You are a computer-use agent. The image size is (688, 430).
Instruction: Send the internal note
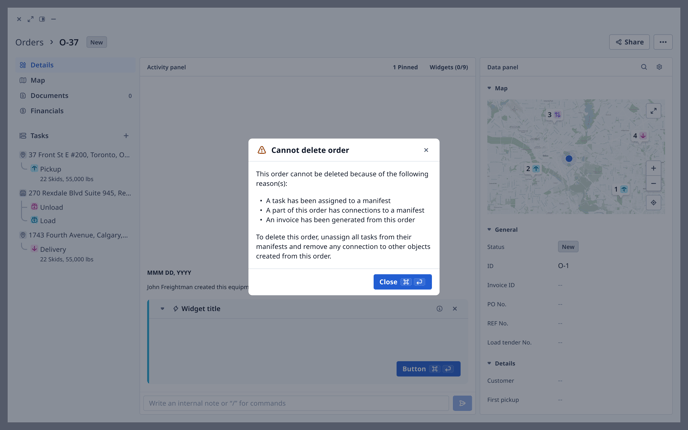(x=462, y=403)
